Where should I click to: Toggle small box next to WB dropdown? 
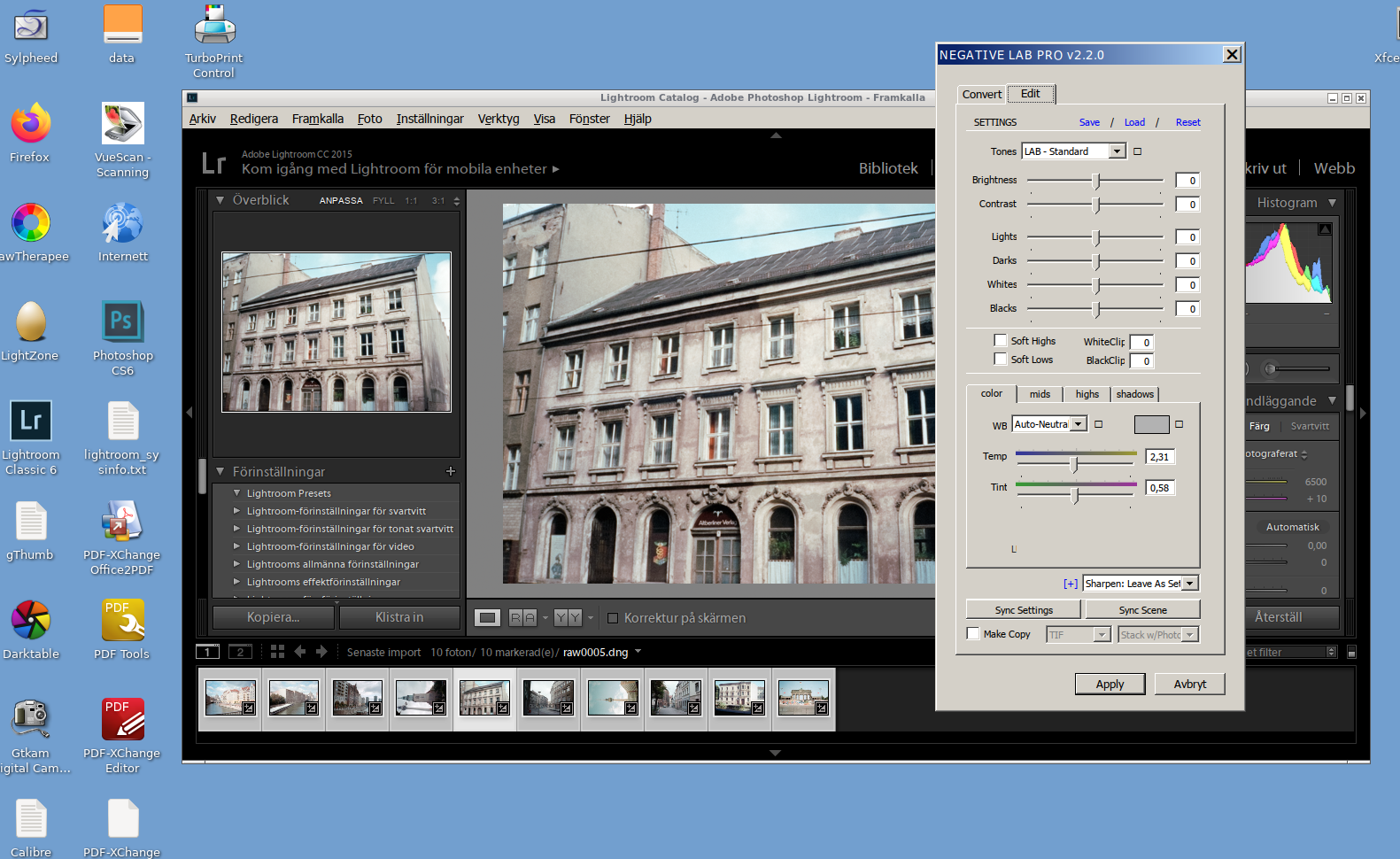pyautogui.click(x=1099, y=424)
